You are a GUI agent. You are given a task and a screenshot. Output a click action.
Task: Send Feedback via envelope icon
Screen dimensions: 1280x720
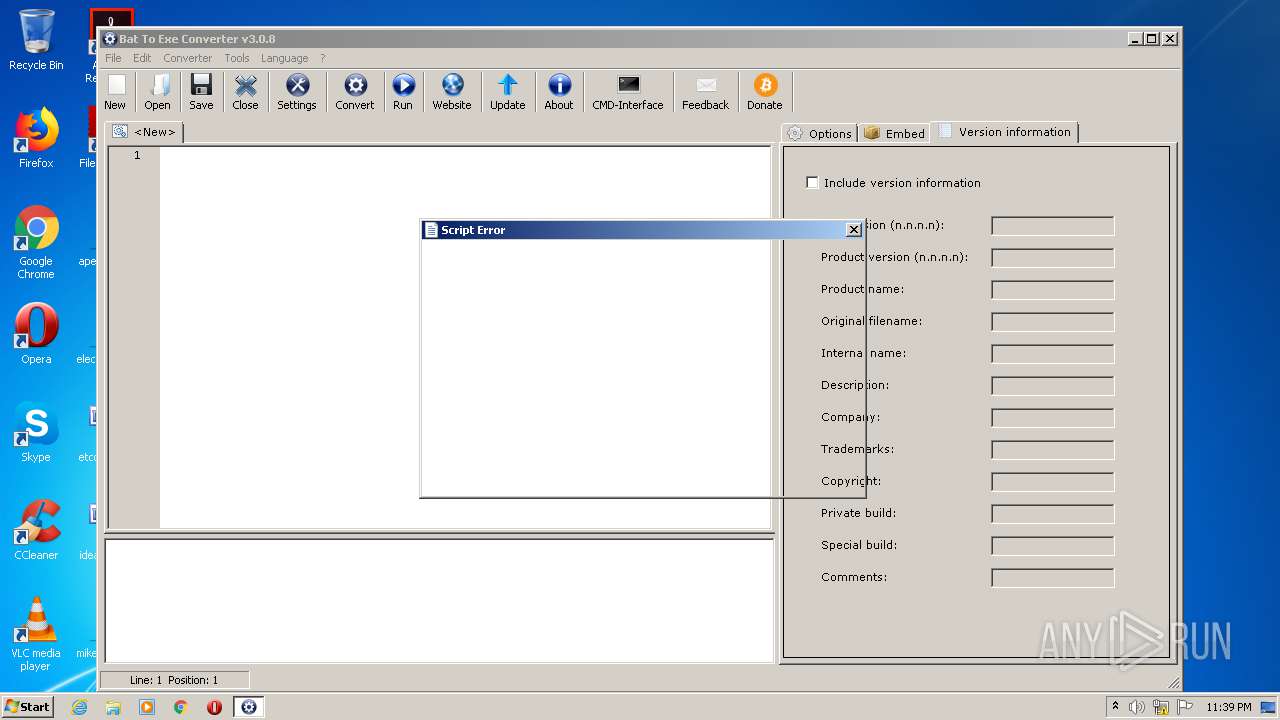[x=706, y=92]
